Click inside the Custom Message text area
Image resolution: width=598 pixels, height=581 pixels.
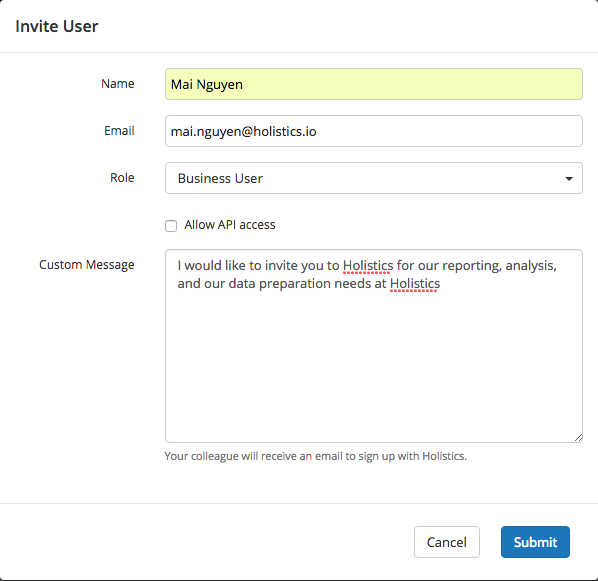point(373,346)
